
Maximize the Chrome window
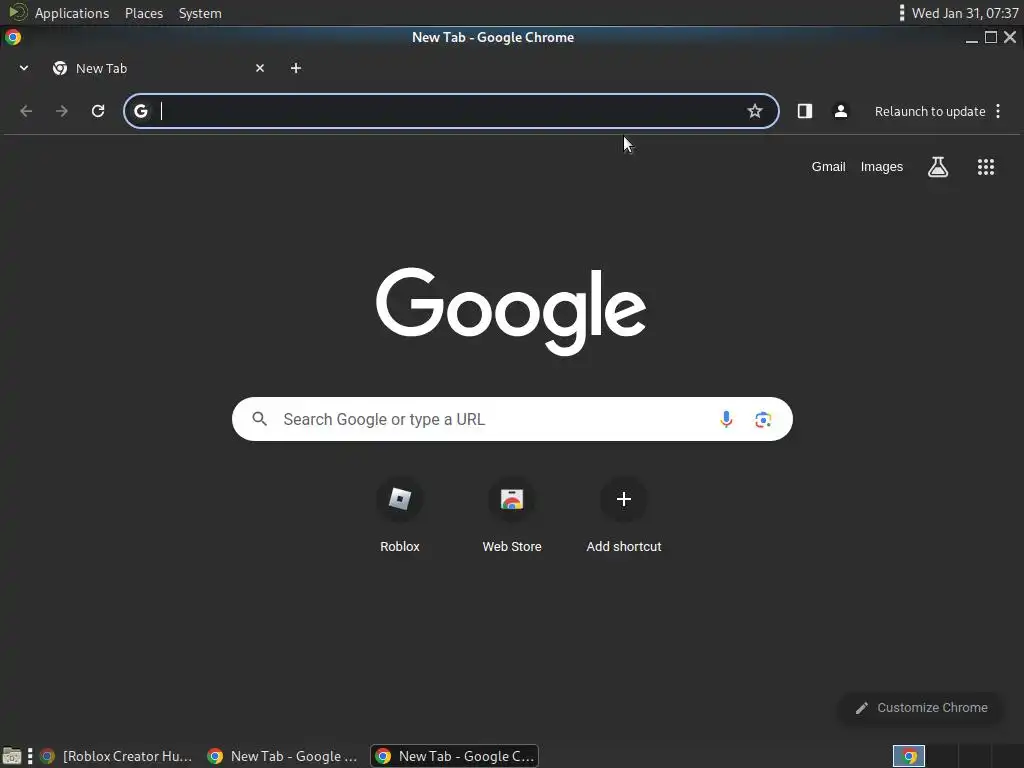tap(991, 37)
